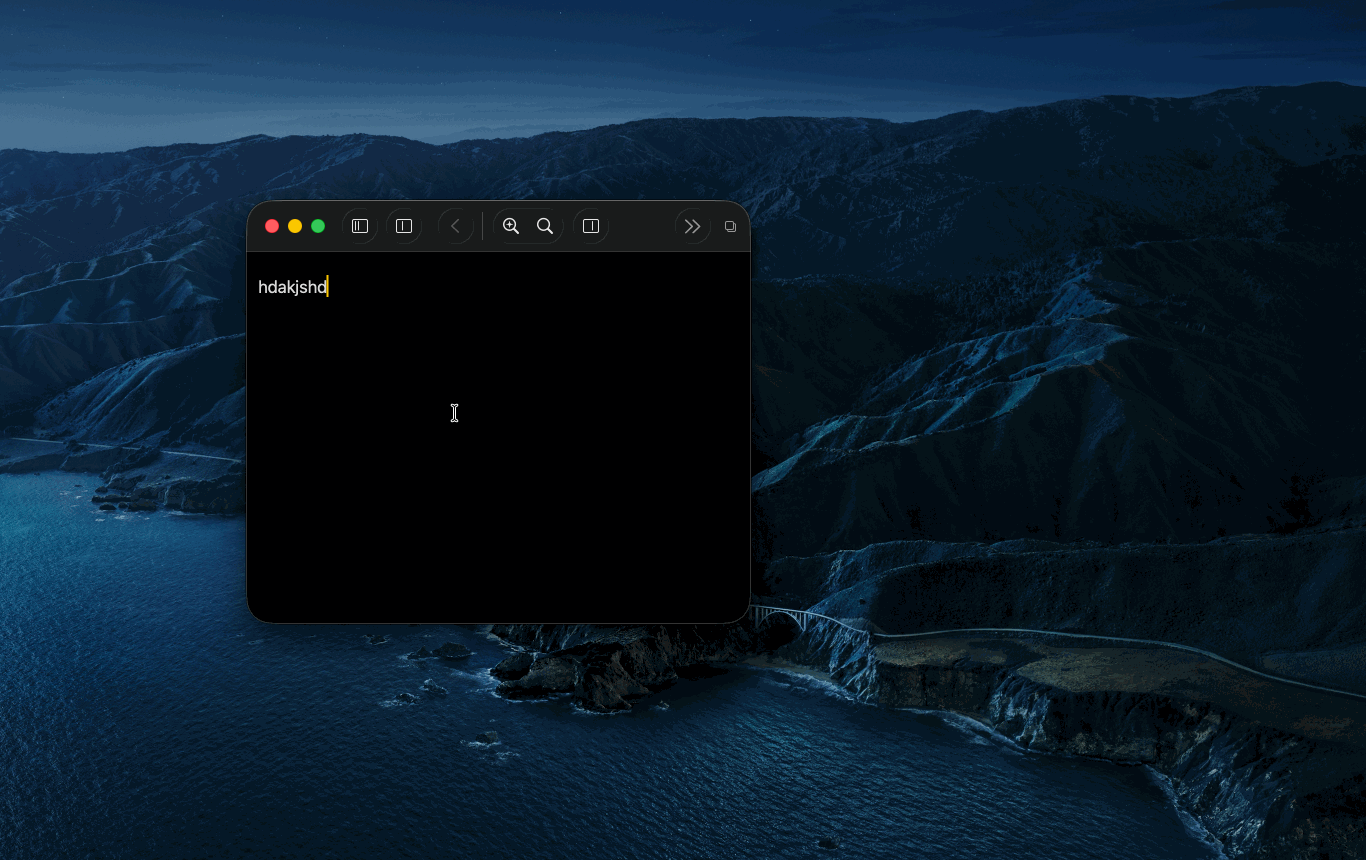Minimize the window using the yellow button
The width and height of the screenshot is (1366, 860).
pos(295,226)
